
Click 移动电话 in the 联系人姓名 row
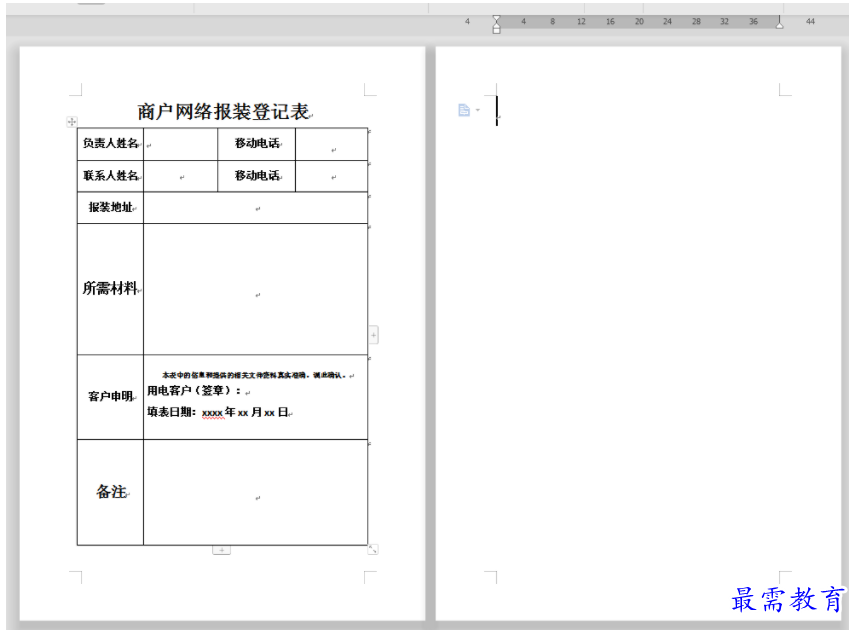point(257,176)
